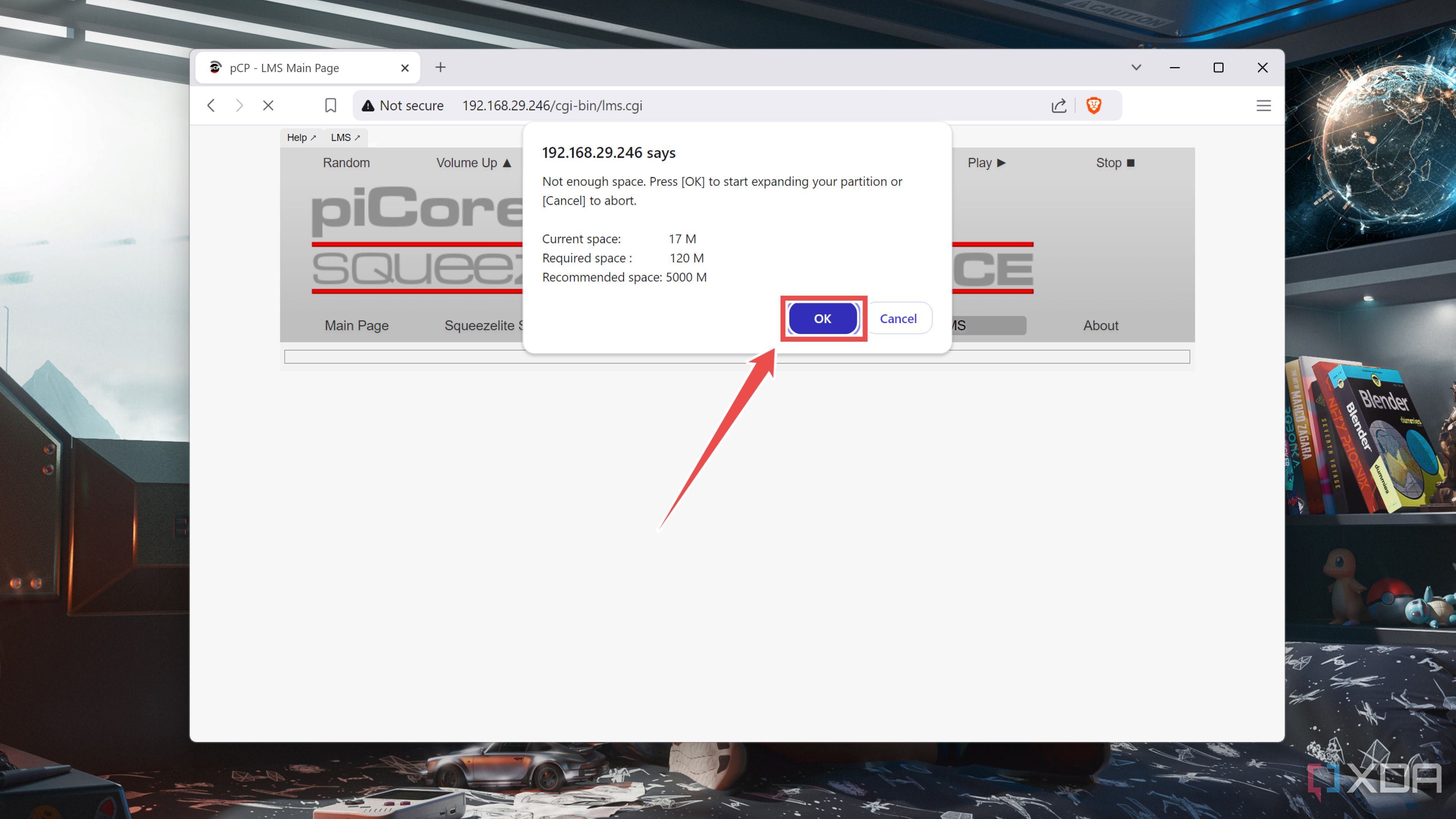Open a new browser tab

[440, 67]
